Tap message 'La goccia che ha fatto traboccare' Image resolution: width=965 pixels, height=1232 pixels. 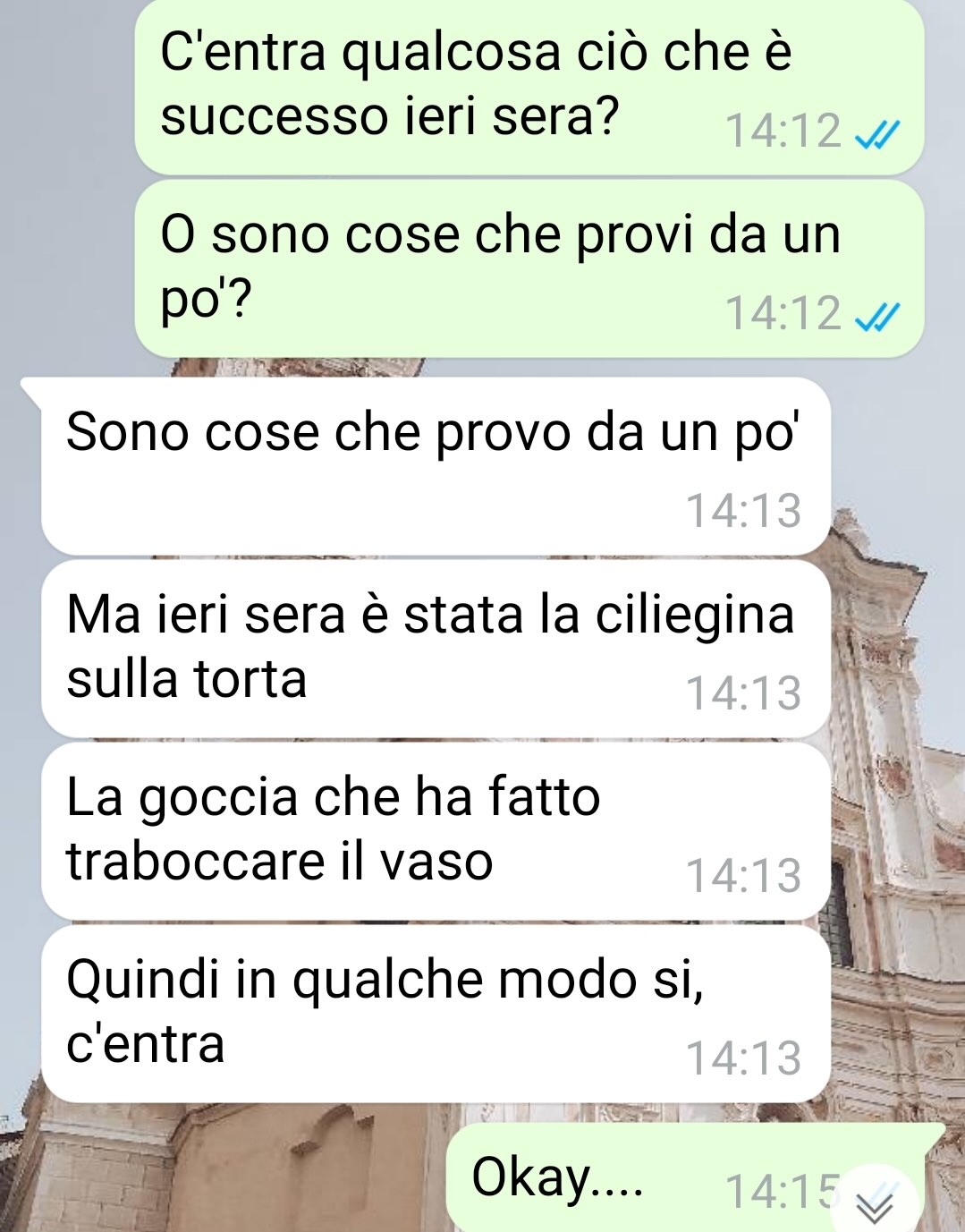(436, 831)
